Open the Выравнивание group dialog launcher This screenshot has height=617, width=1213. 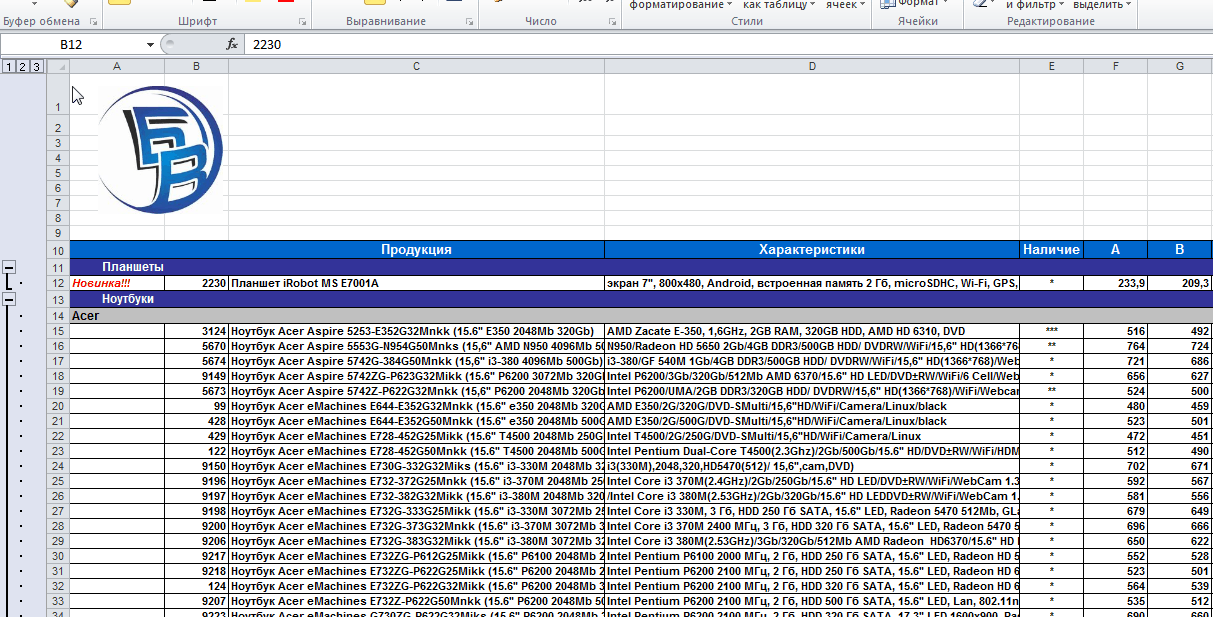[469, 21]
